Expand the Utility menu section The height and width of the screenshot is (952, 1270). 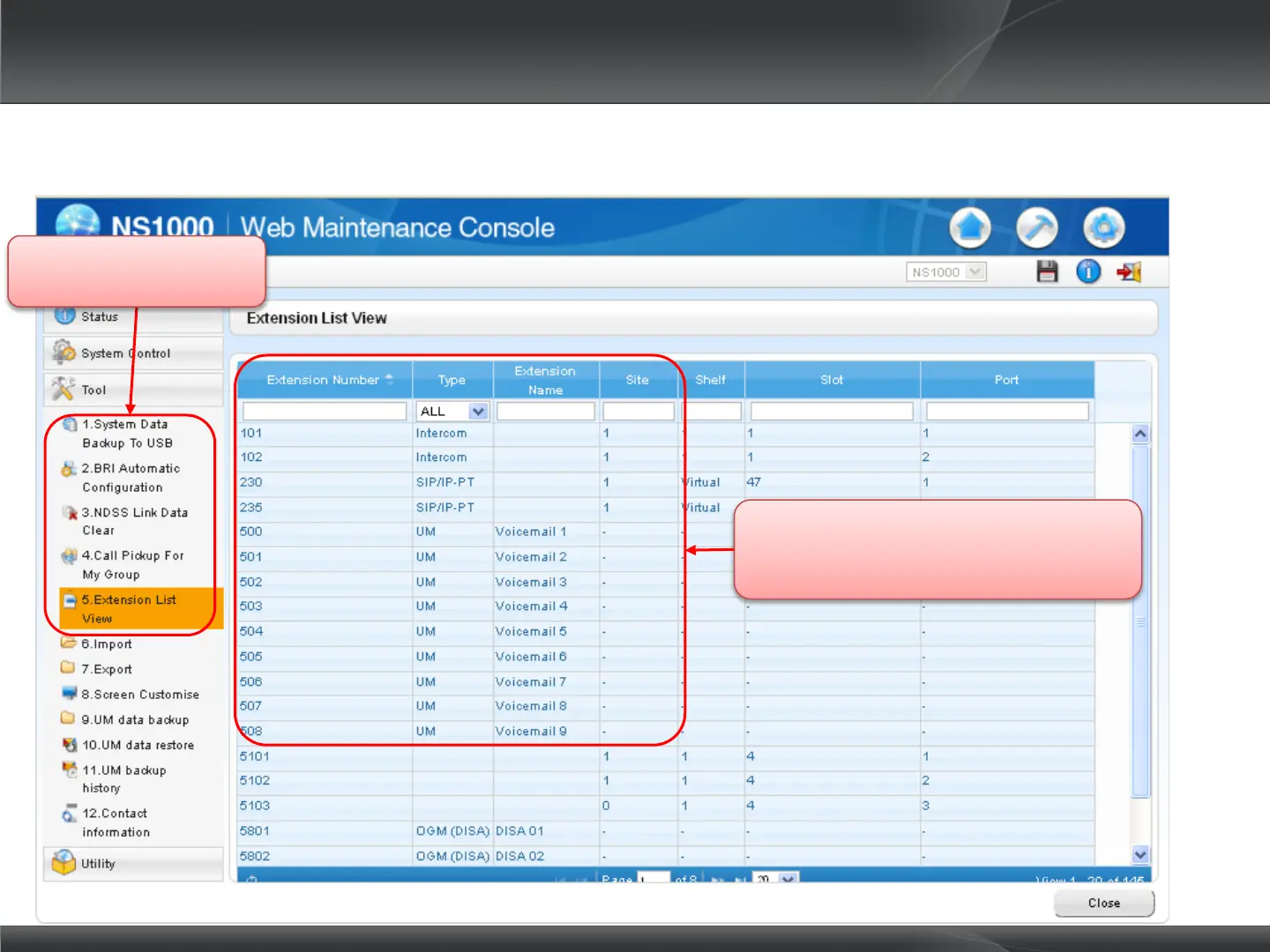tap(133, 864)
